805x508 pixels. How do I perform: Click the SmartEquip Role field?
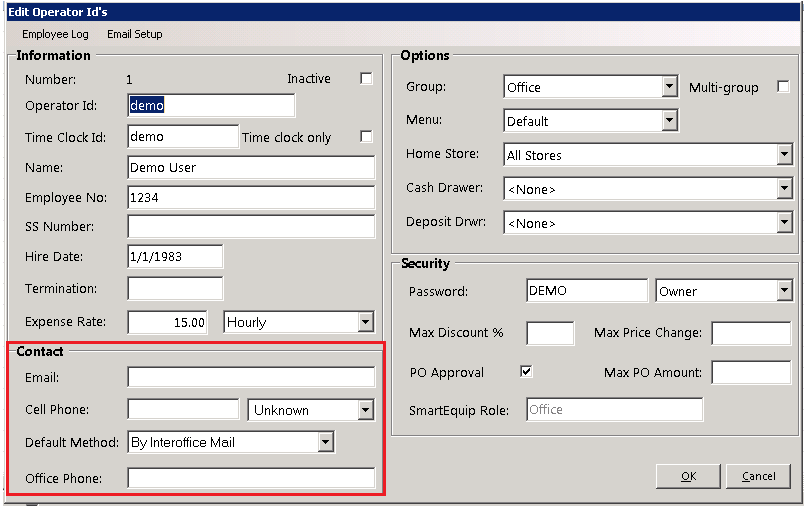615,409
